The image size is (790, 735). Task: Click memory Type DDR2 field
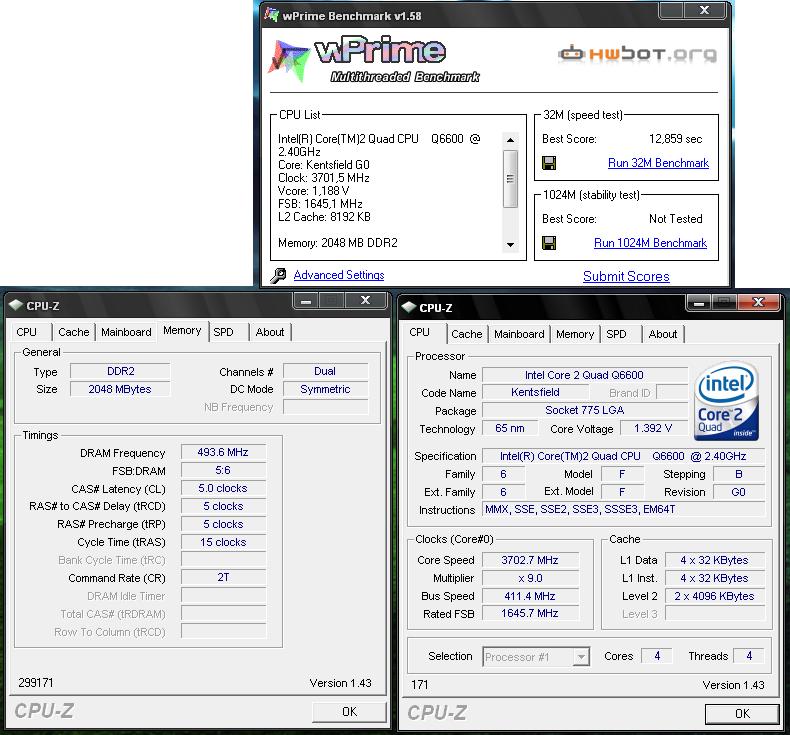[x=120, y=371]
